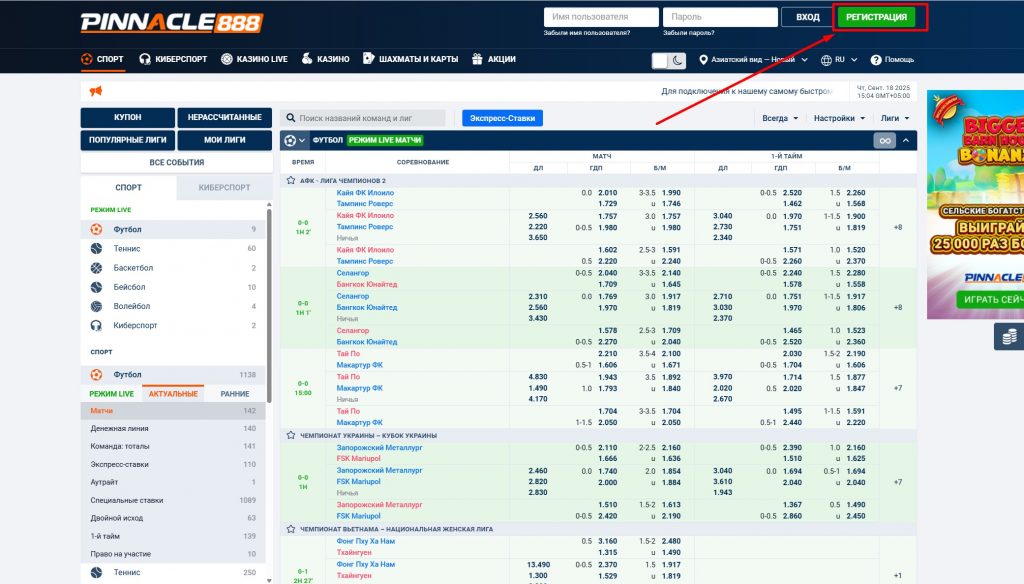1024x584 pixels.
Task: Switch to the Киберспорт sidebar tab
Action: coord(224,187)
